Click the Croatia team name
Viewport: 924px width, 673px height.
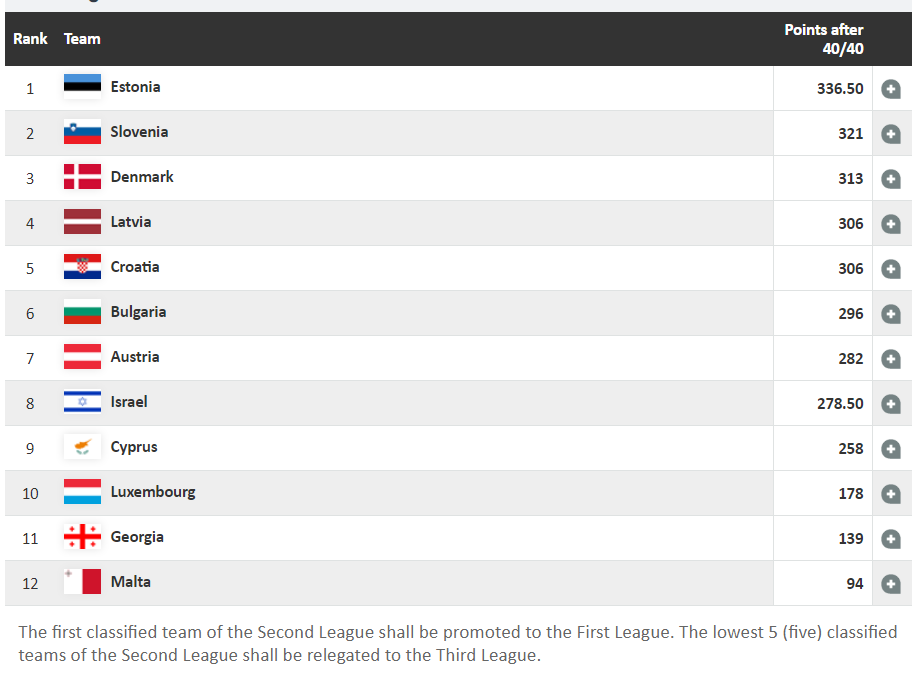[x=135, y=267]
